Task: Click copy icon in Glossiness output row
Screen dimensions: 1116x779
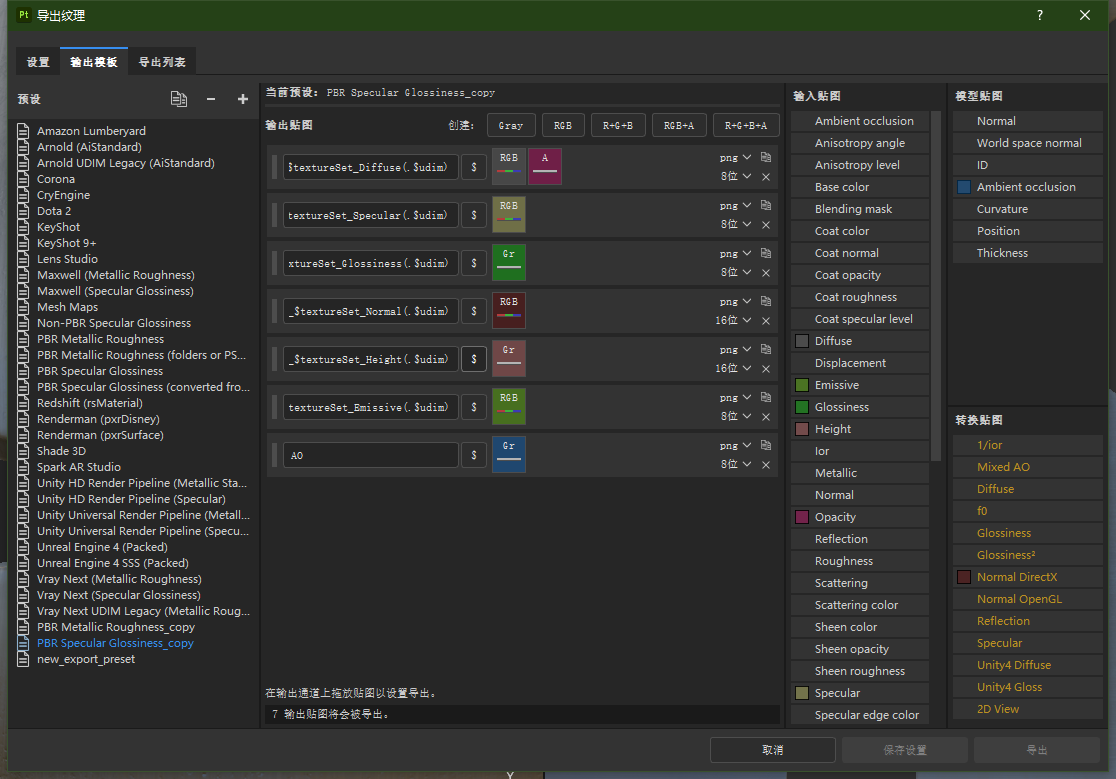Action: (766, 253)
